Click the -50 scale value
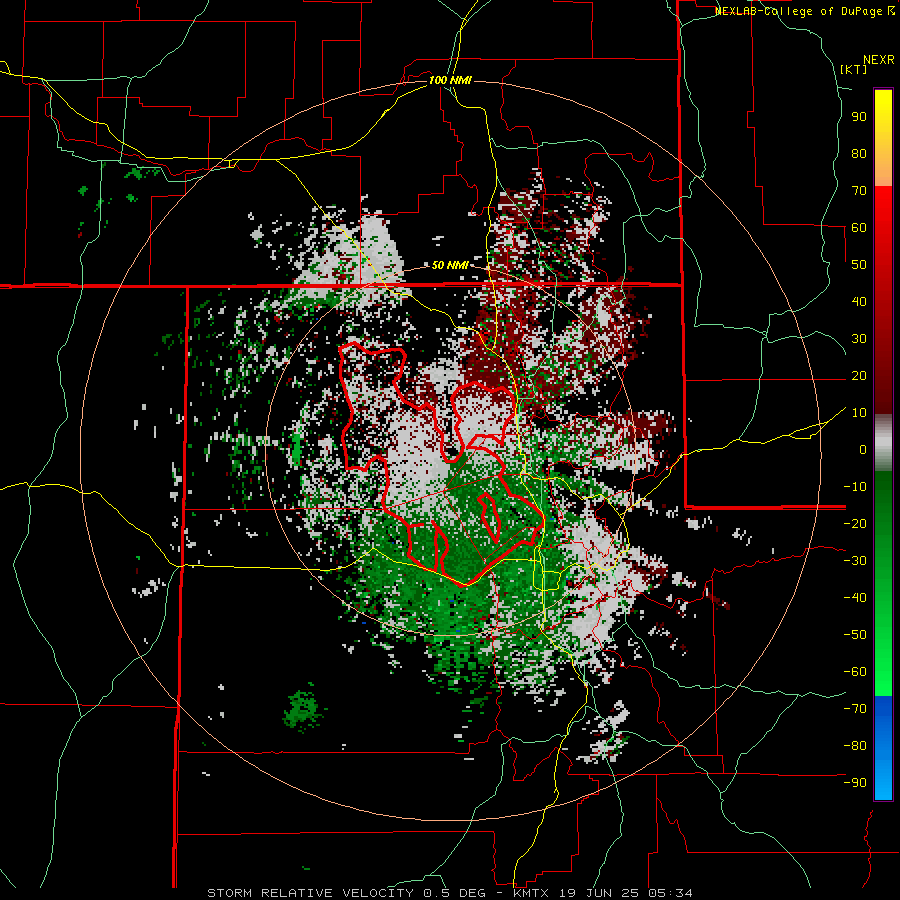Image resolution: width=900 pixels, height=900 pixels. tap(855, 635)
